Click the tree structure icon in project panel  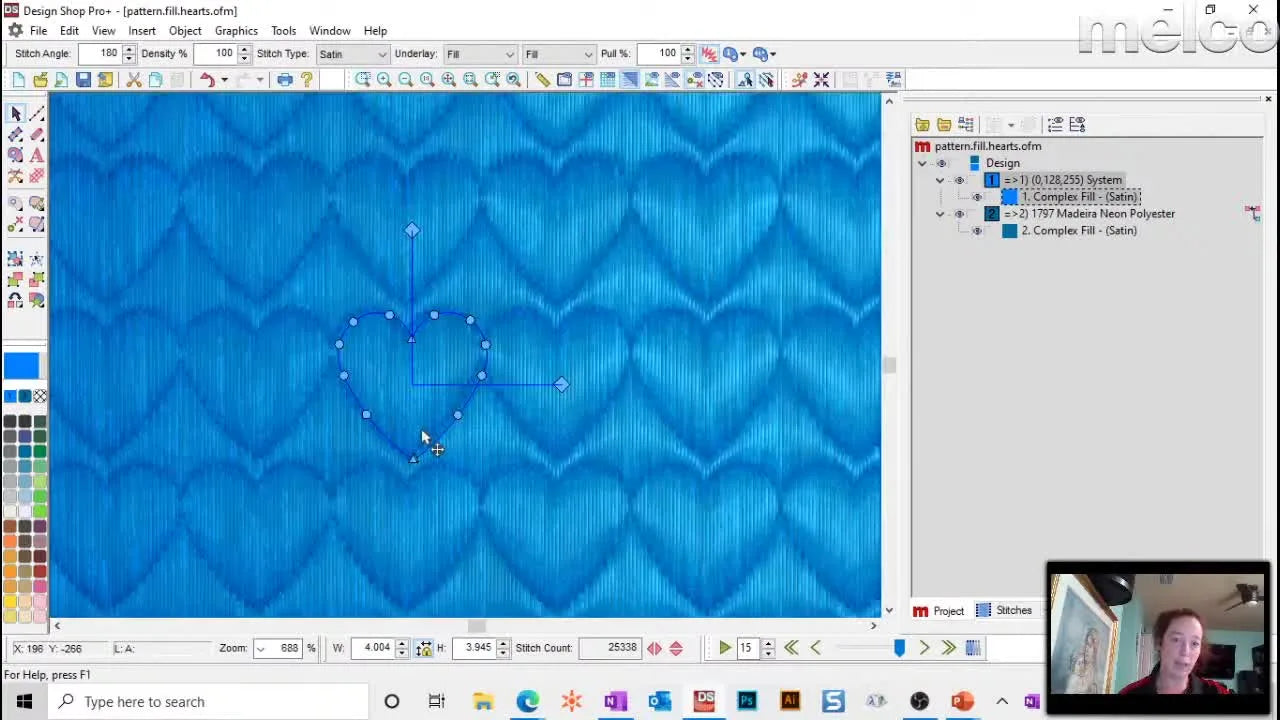point(966,125)
